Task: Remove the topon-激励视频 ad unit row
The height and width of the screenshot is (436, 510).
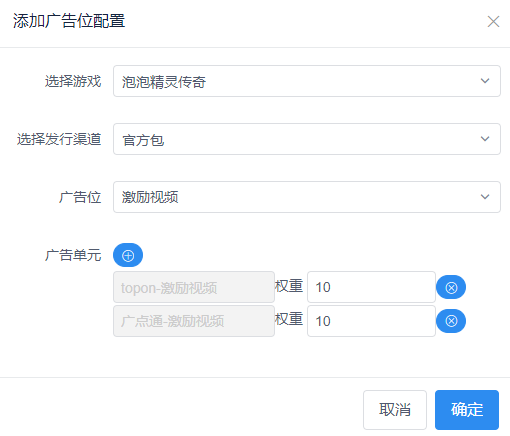Action: click(451, 287)
